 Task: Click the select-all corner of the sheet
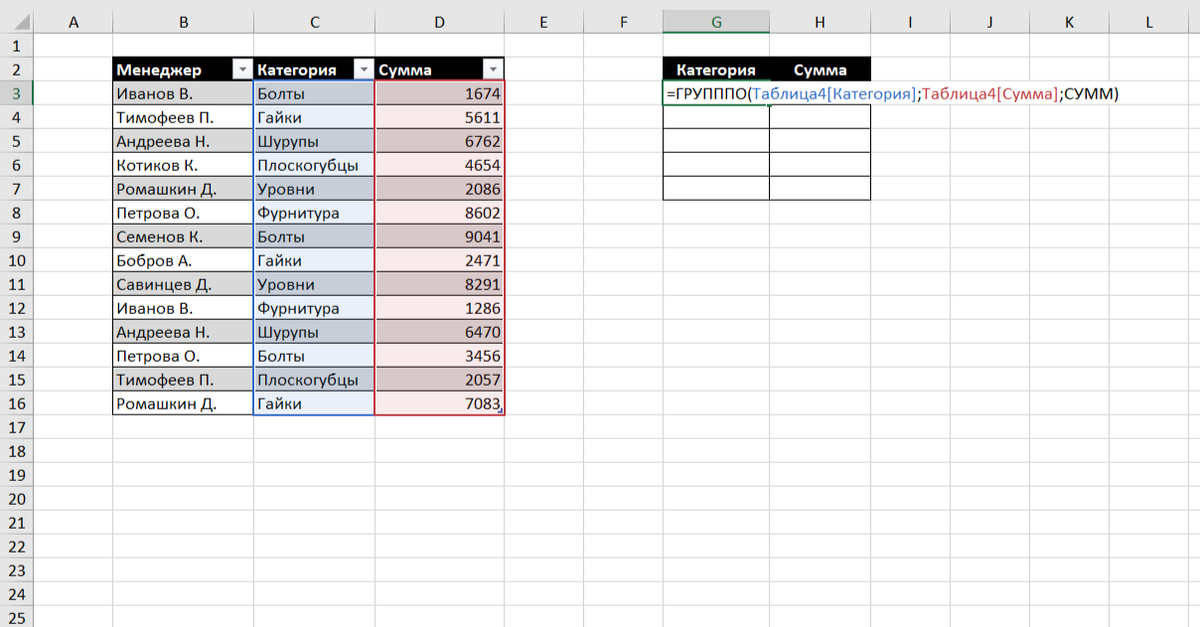tap(17, 22)
